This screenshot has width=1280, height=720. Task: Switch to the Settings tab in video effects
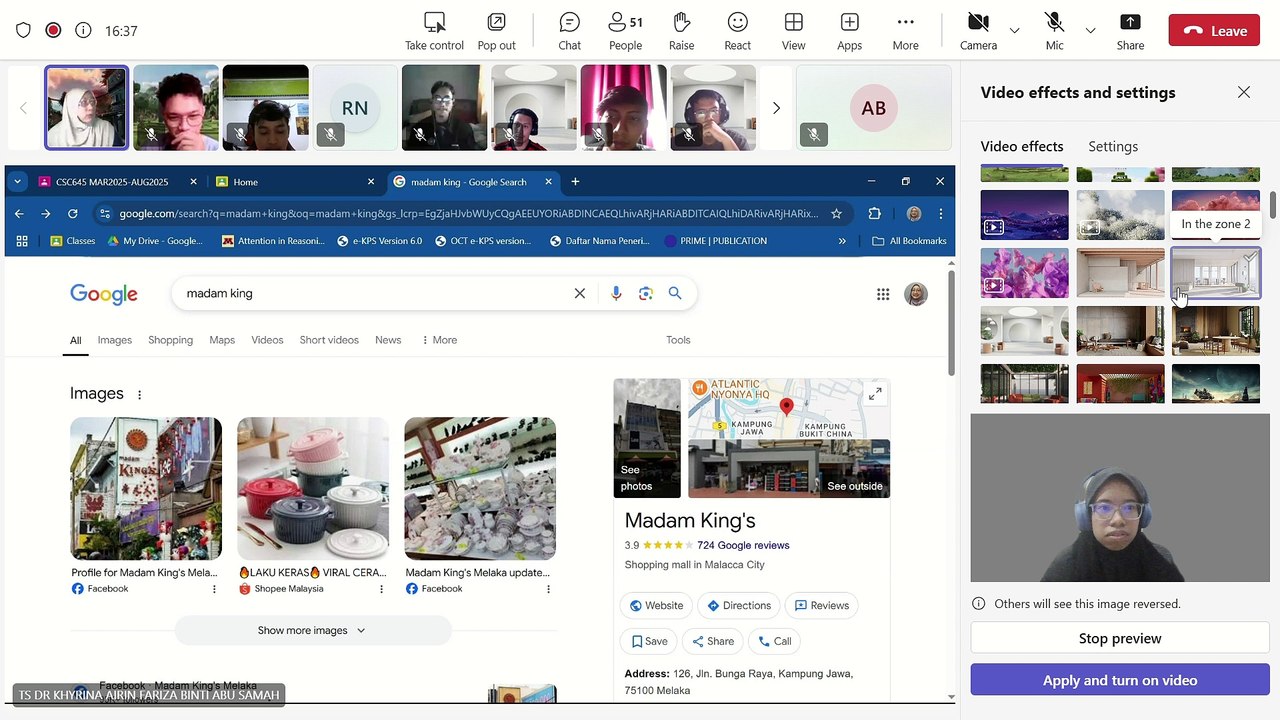coord(1113,146)
